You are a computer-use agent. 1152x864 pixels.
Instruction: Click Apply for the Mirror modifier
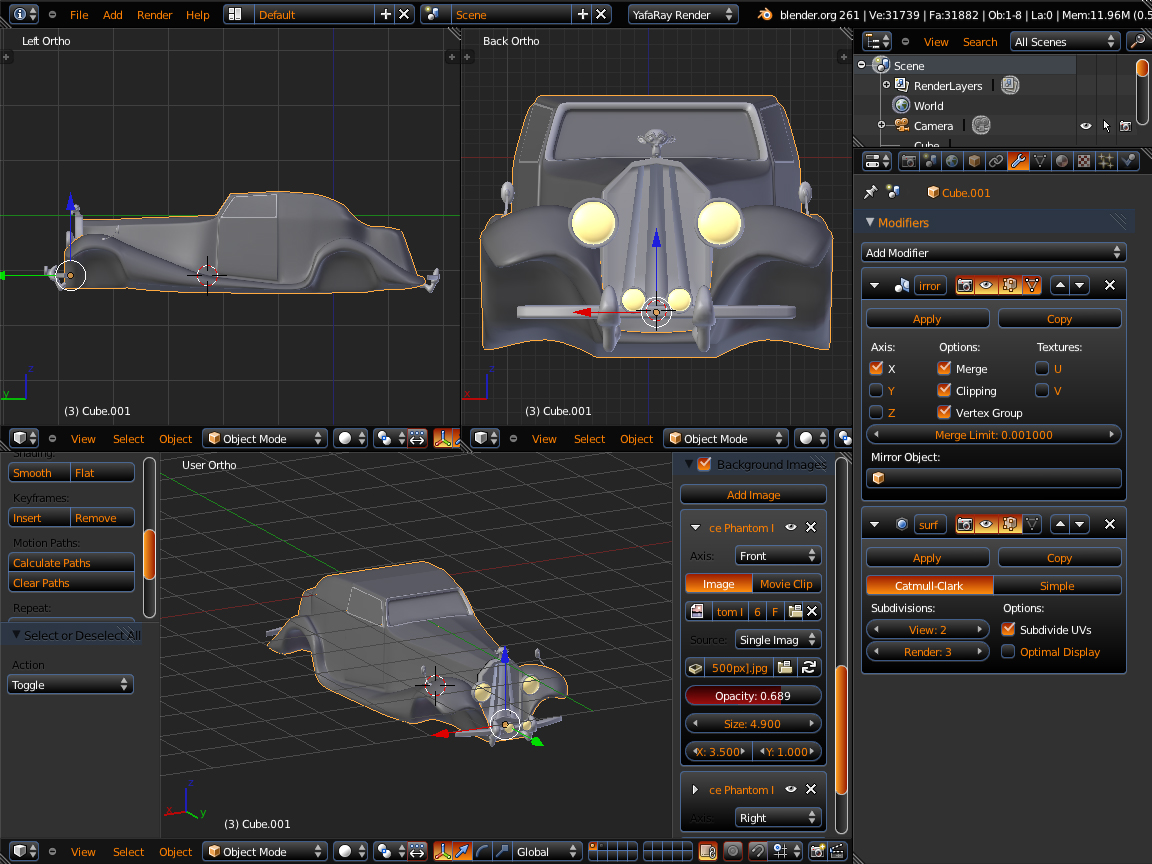pyautogui.click(x=927, y=319)
